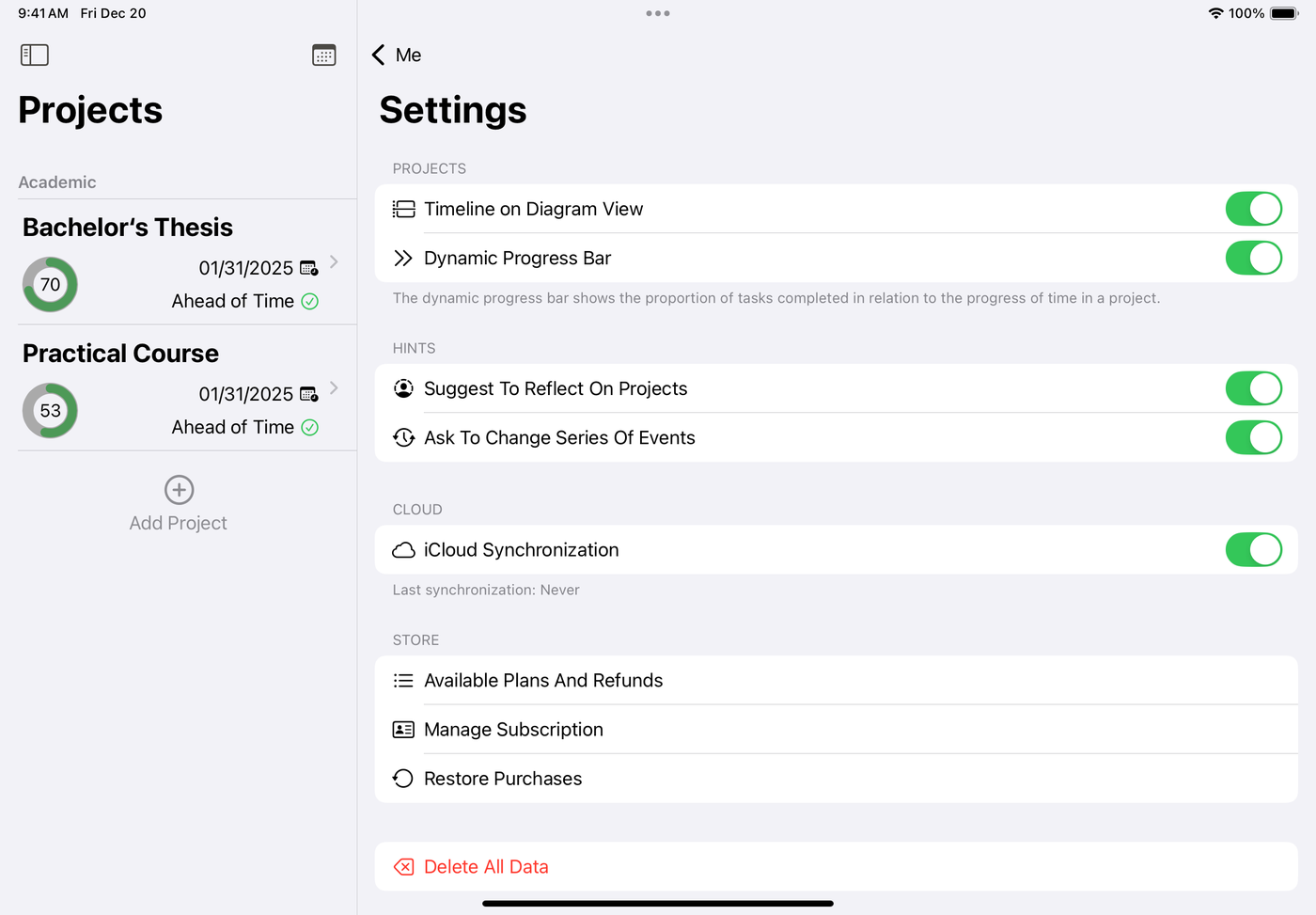
Task: Open Manage Subscription
Action: tap(836, 730)
